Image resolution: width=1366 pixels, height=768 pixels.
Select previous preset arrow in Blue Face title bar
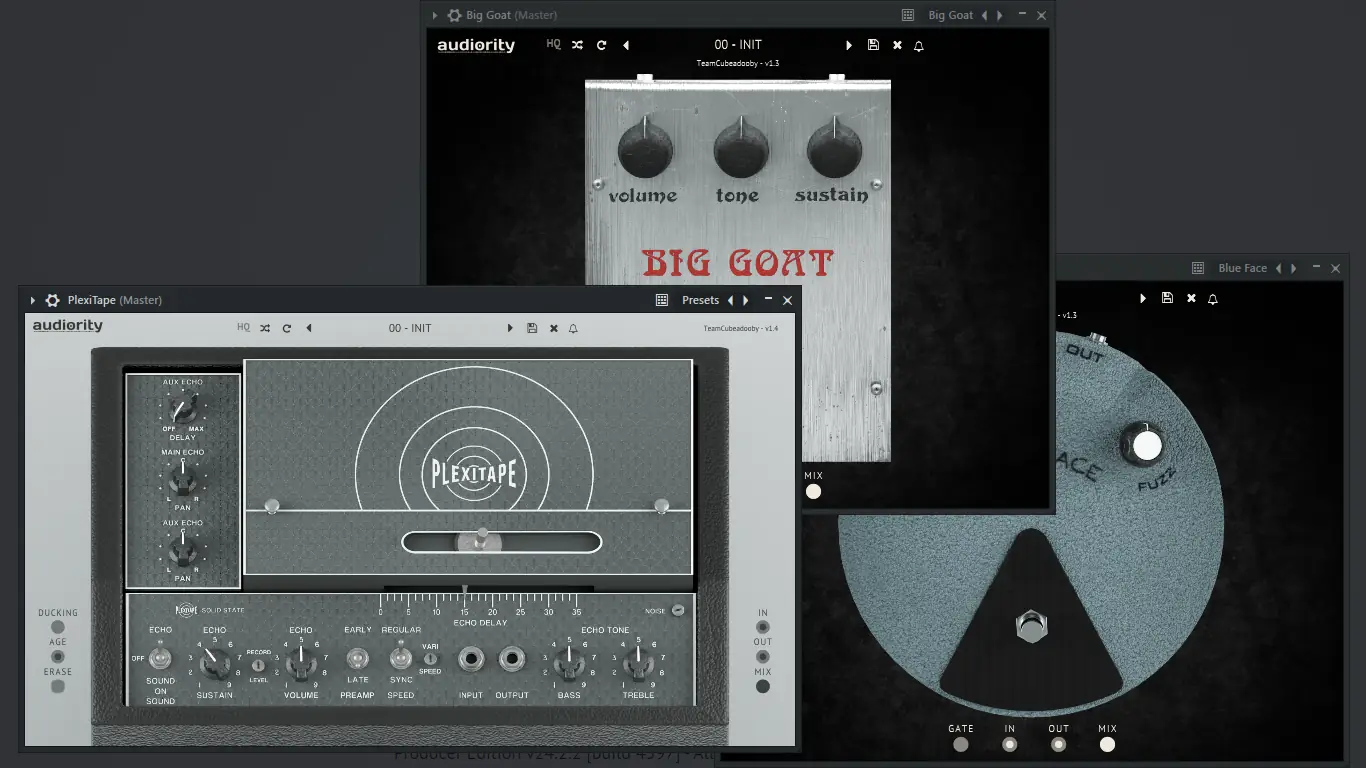click(1278, 268)
